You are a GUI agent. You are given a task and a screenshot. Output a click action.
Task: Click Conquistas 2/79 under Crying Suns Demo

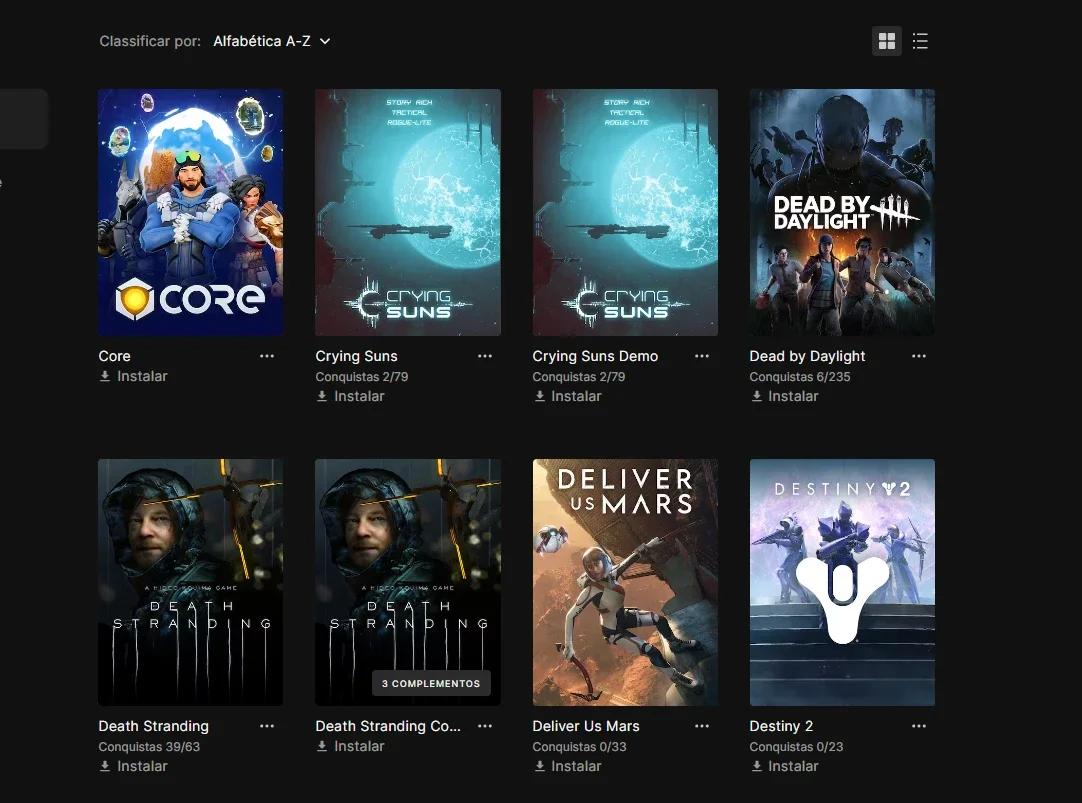[x=579, y=377]
